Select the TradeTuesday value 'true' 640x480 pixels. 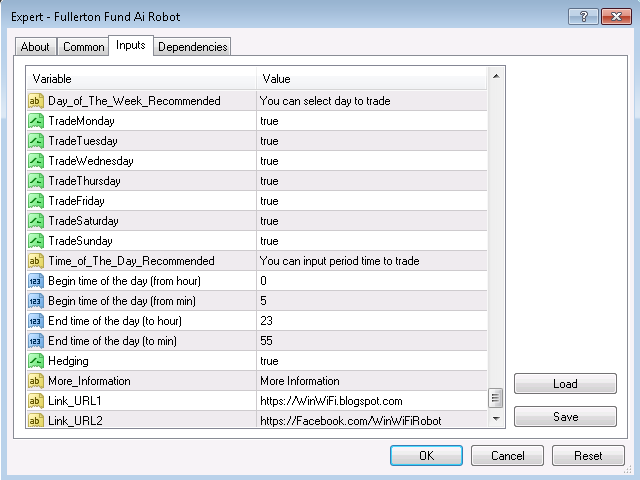pyautogui.click(x=269, y=141)
